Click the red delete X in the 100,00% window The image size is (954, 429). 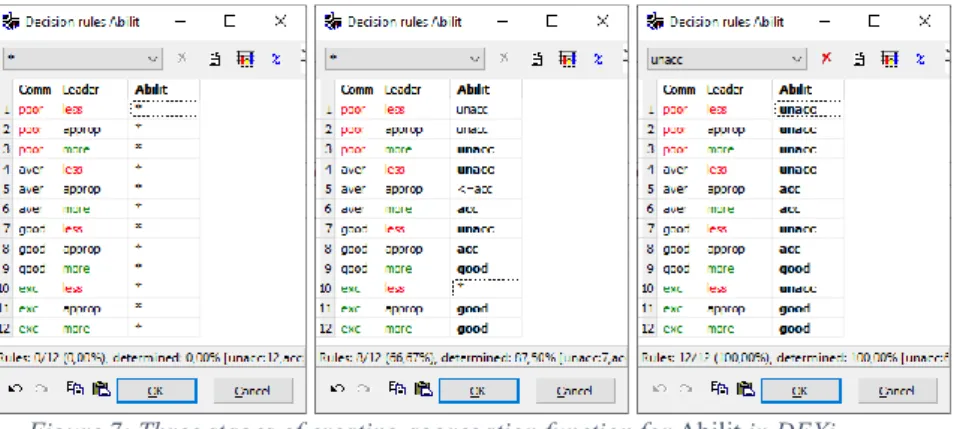(x=826, y=58)
